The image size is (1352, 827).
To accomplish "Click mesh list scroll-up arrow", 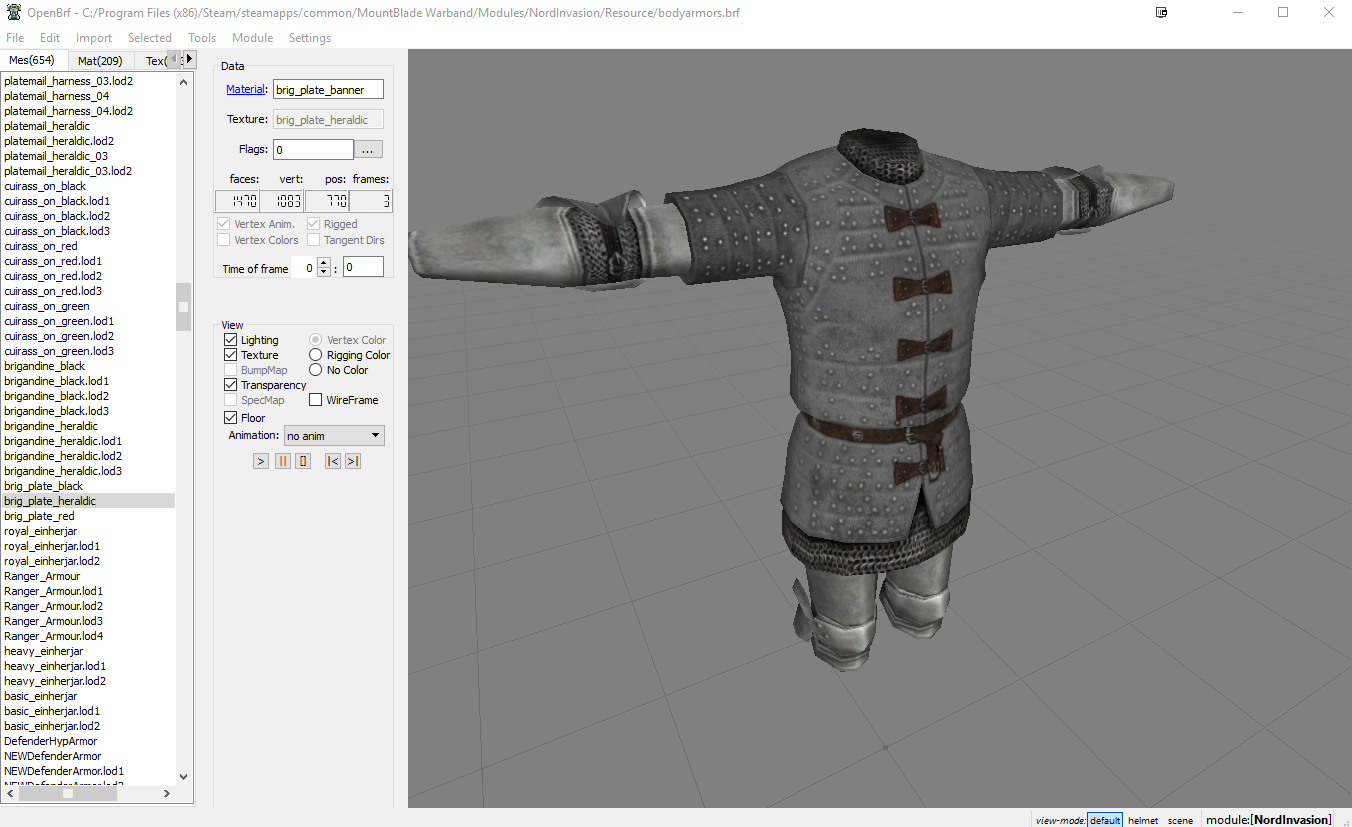I will pos(183,82).
